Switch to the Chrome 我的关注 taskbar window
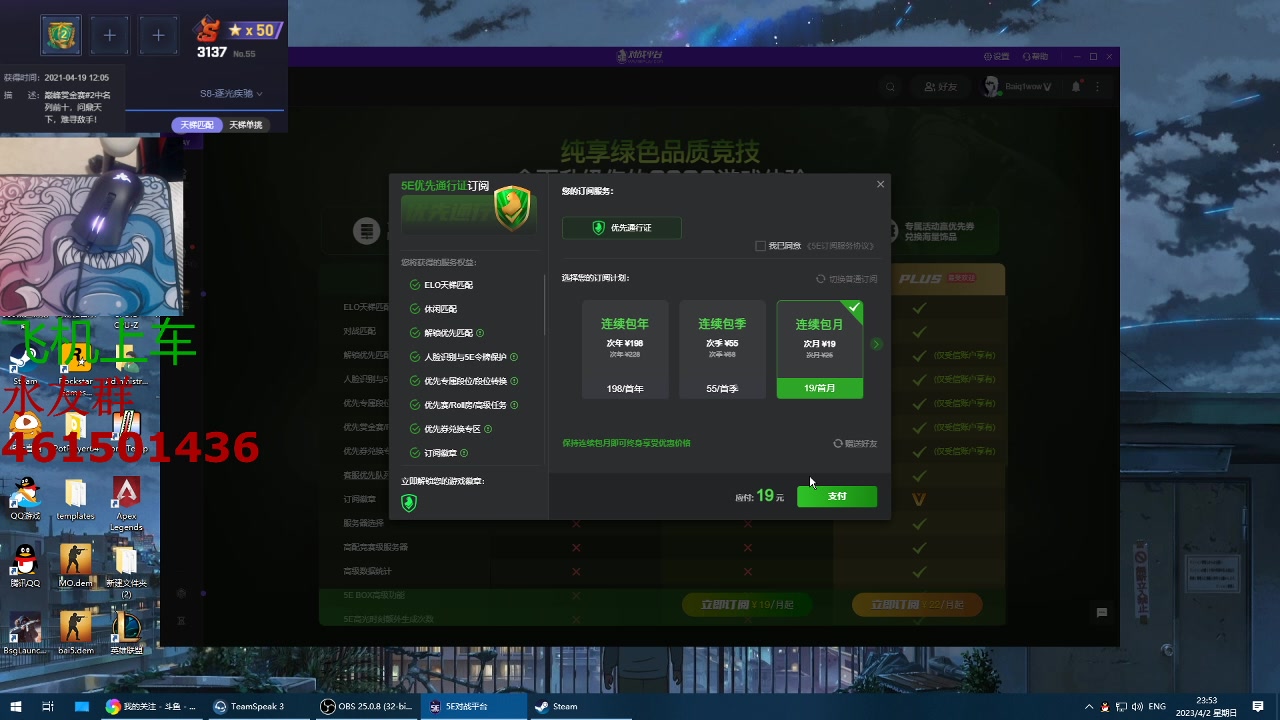 click(x=152, y=706)
